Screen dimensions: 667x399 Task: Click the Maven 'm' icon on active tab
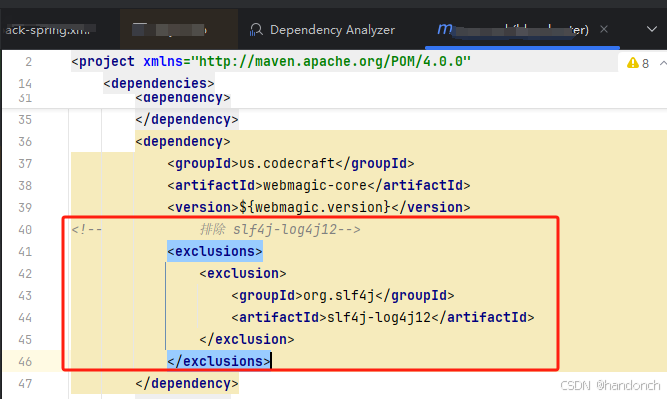[445, 29]
